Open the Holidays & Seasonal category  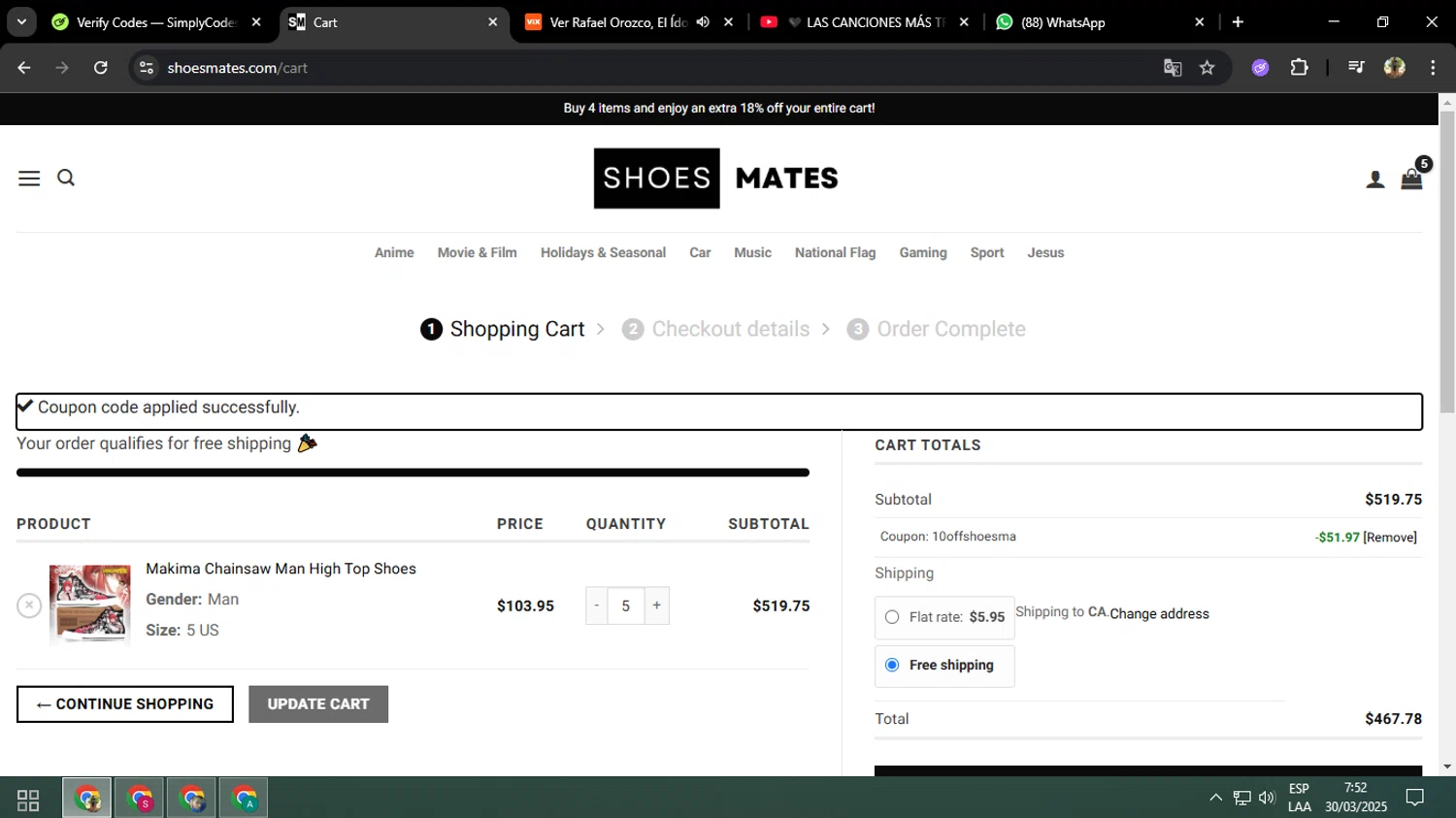(603, 252)
